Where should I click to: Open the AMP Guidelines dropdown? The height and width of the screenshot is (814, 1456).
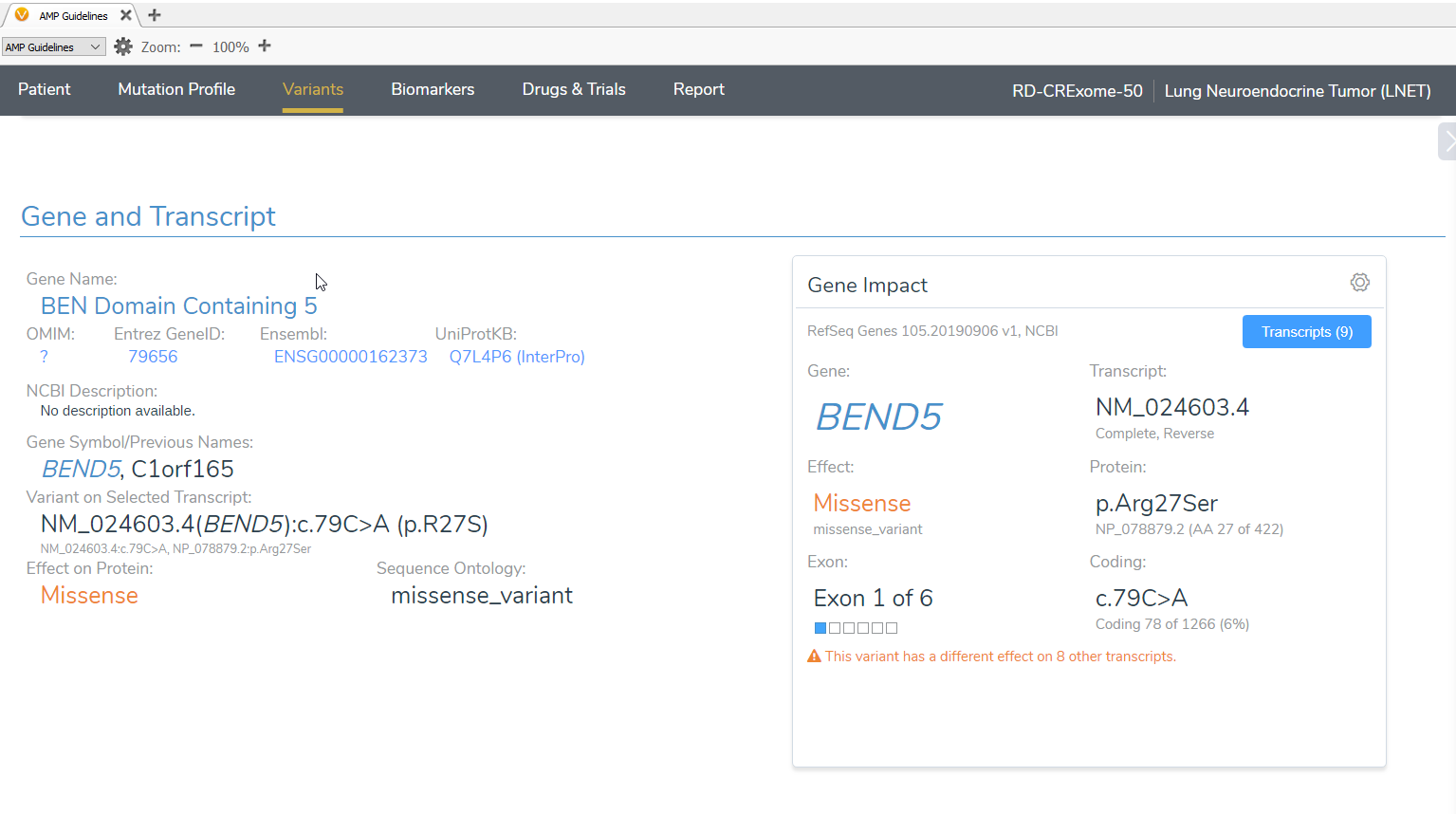tap(53, 47)
